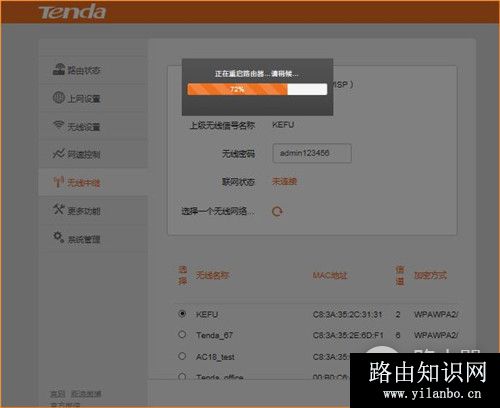Click the MAC地址 column header
The height and width of the screenshot is (408, 500).
click(x=330, y=275)
